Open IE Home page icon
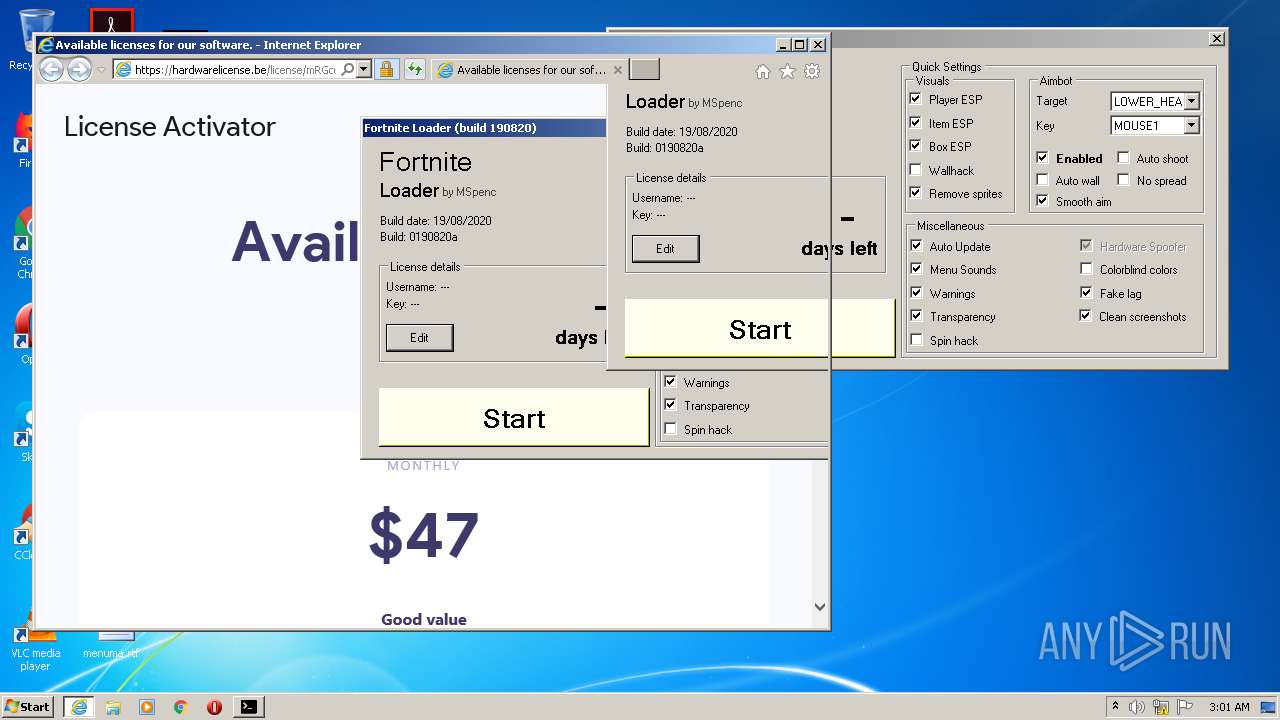 tap(763, 71)
